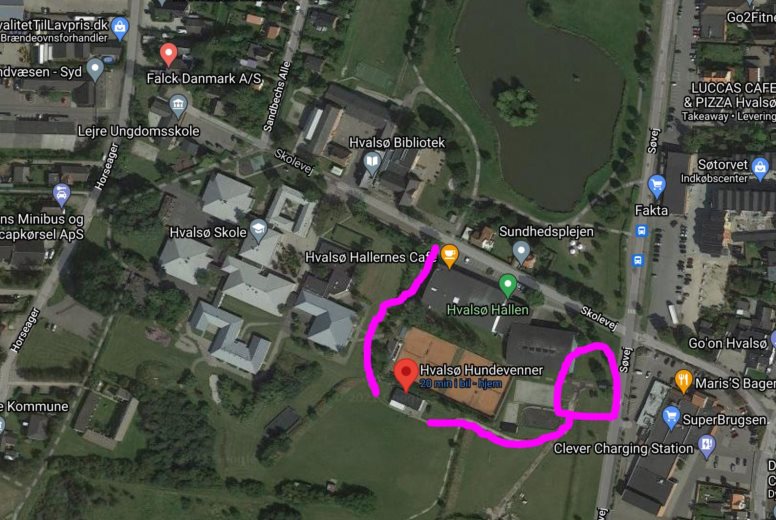Viewport: 776px width, 520px height.
Task: Select the Maris'S Bageri restaurant marker
Action: 683,381
